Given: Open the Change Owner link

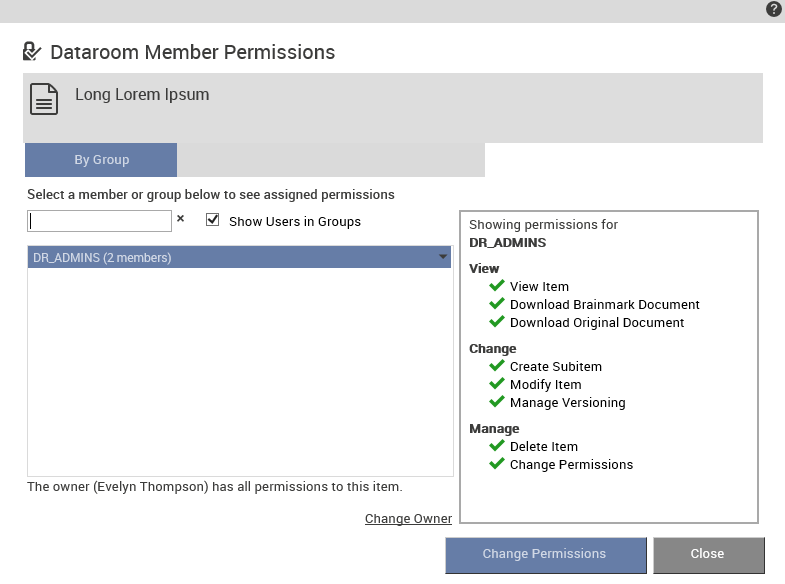Looking at the screenshot, I should tap(408, 518).
